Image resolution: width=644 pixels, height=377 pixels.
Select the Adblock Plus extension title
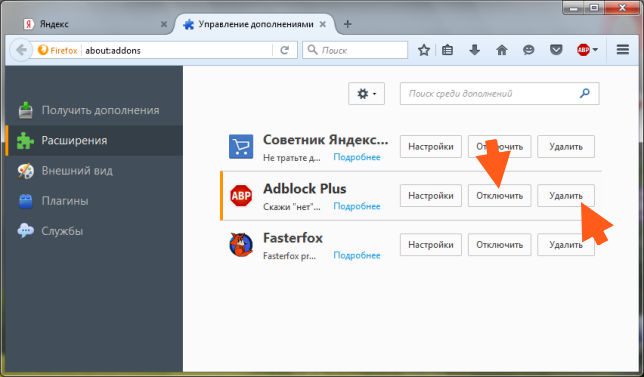pos(305,188)
